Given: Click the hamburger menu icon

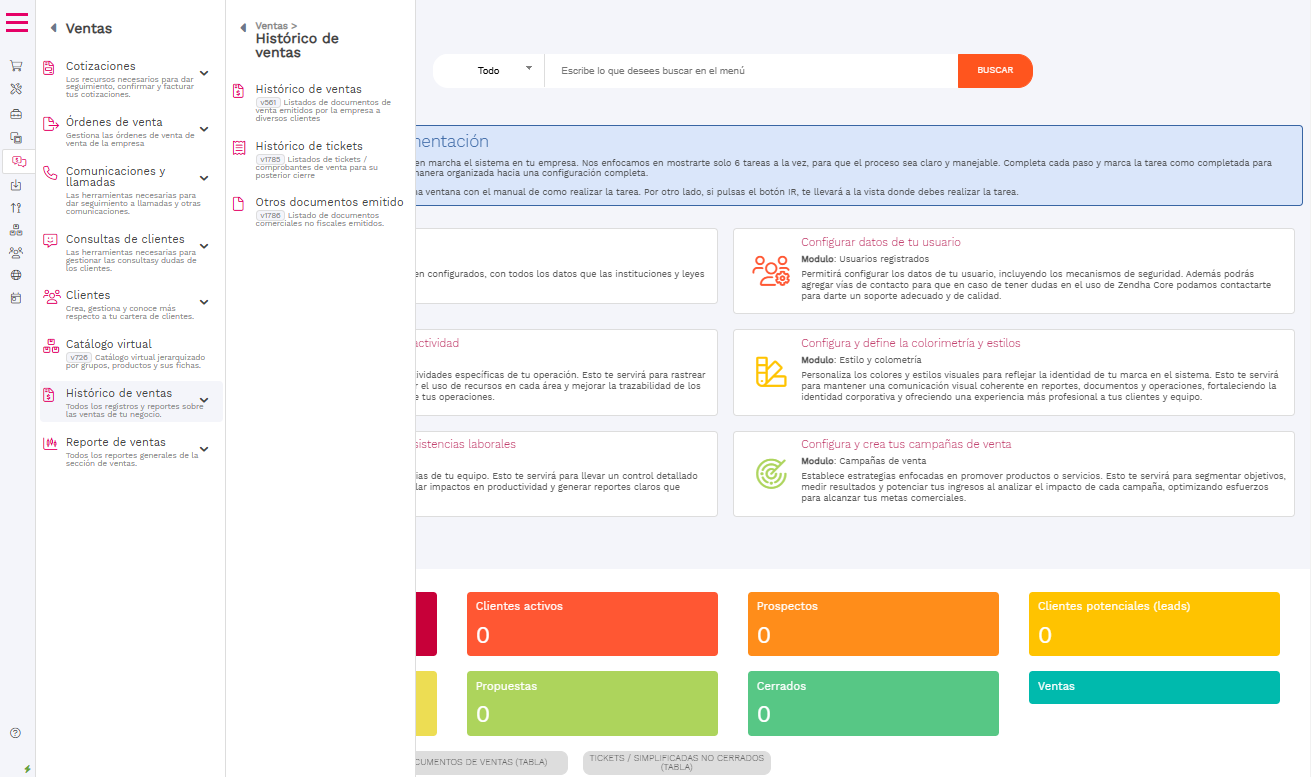Looking at the screenshot, I should [17, 22].
